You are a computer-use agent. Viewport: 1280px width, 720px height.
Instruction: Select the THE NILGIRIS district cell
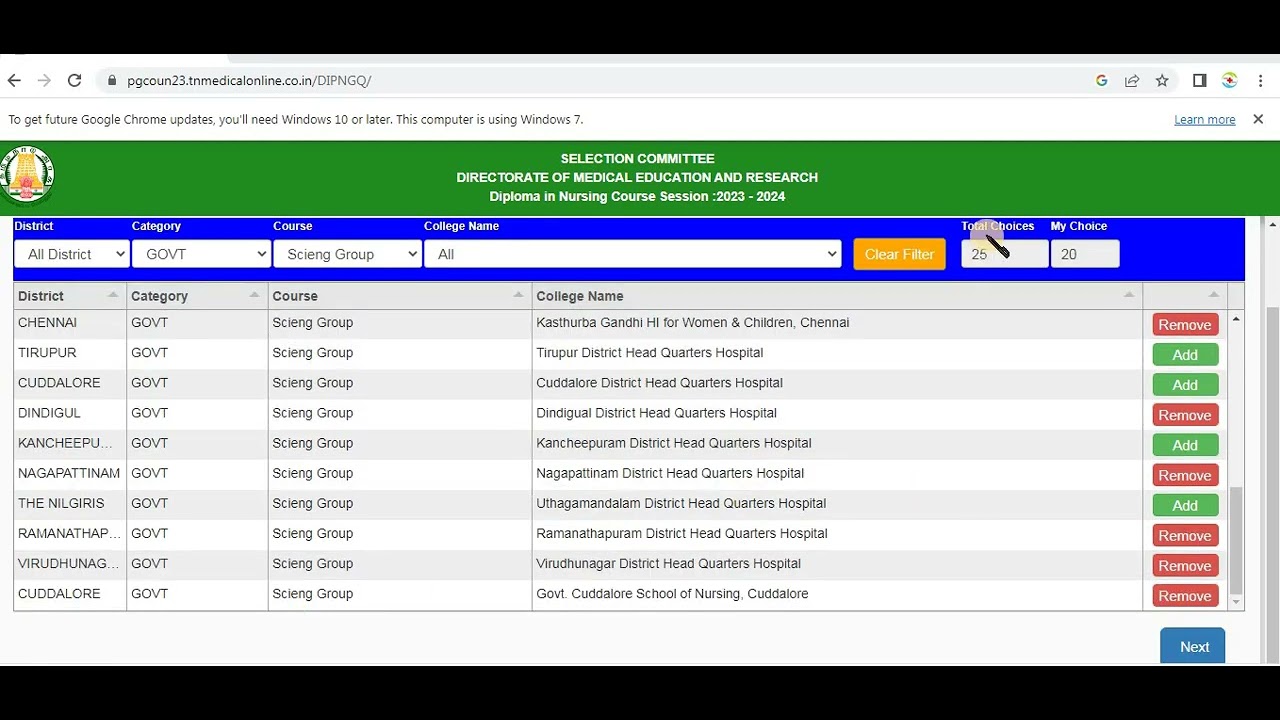click(70, 503)
